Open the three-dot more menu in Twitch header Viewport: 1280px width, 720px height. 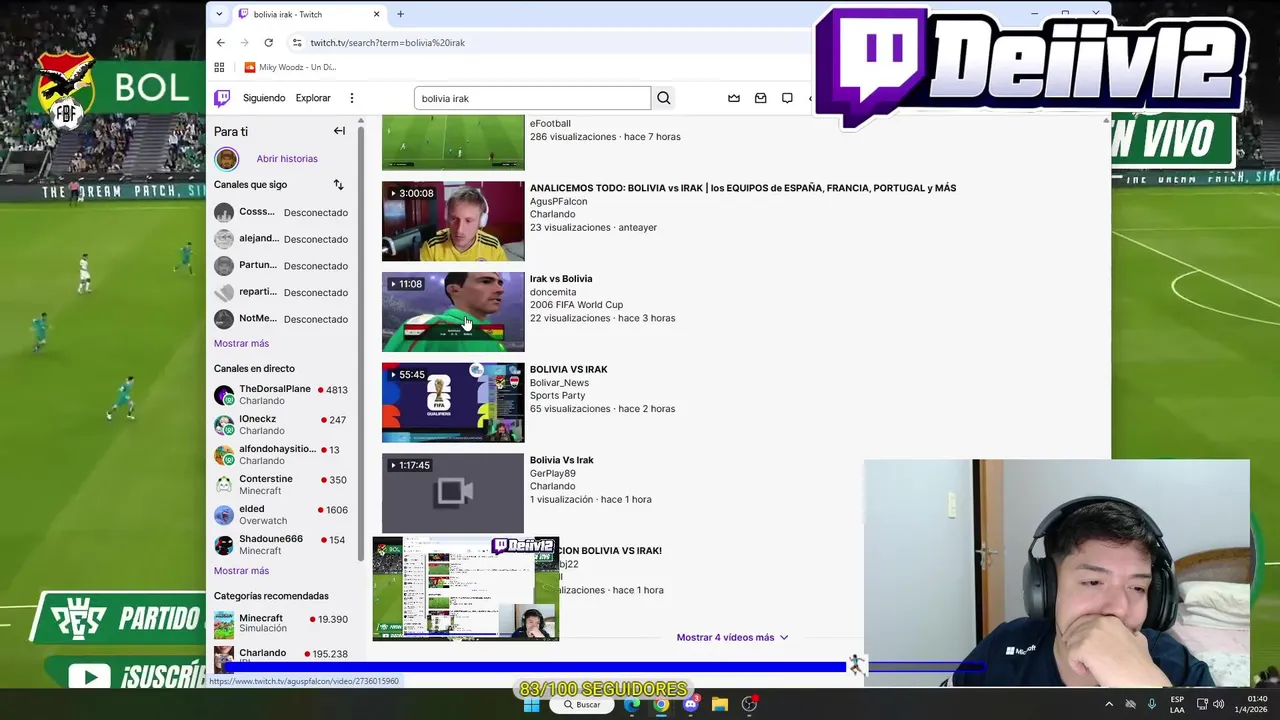(351, 98)
